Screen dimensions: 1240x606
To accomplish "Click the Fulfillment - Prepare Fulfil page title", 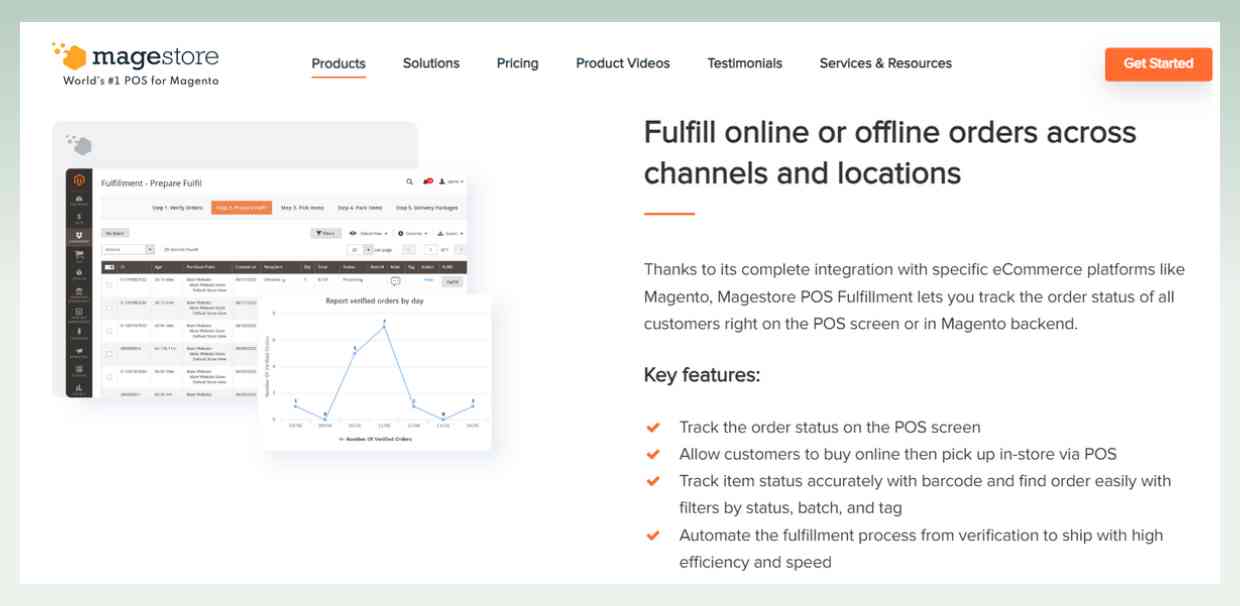I will [151, 183].
